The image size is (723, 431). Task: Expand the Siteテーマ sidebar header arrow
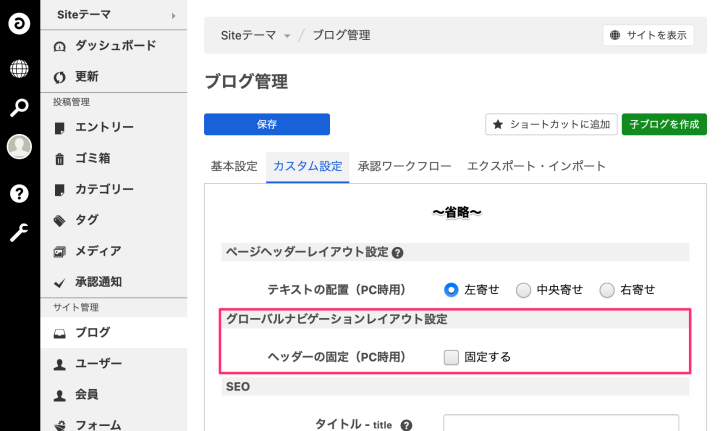pyautogui.click(x=173, y=15)
